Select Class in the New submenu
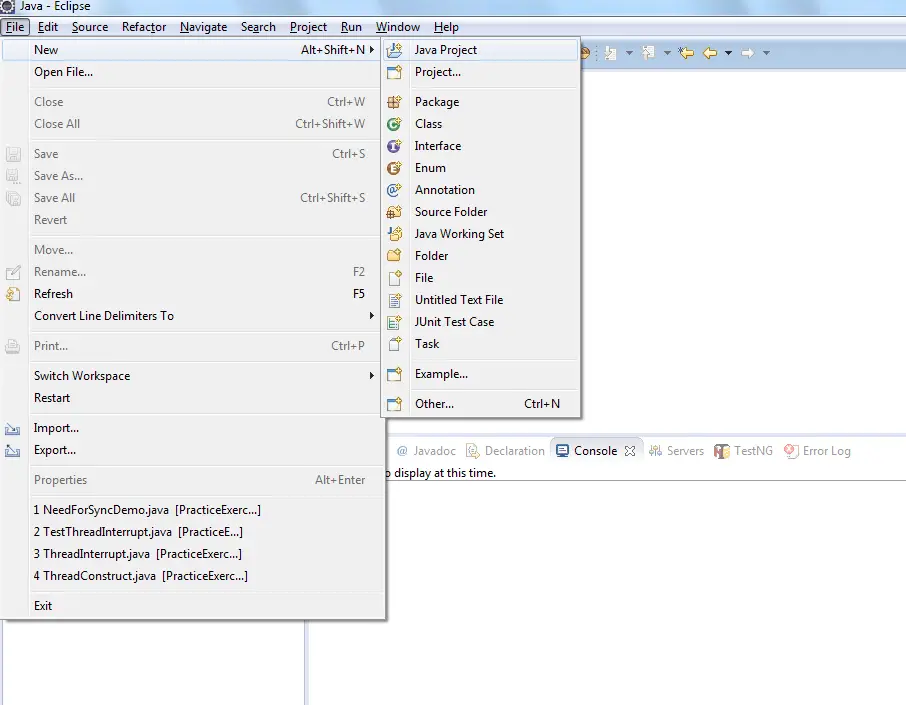 point(428,123)
